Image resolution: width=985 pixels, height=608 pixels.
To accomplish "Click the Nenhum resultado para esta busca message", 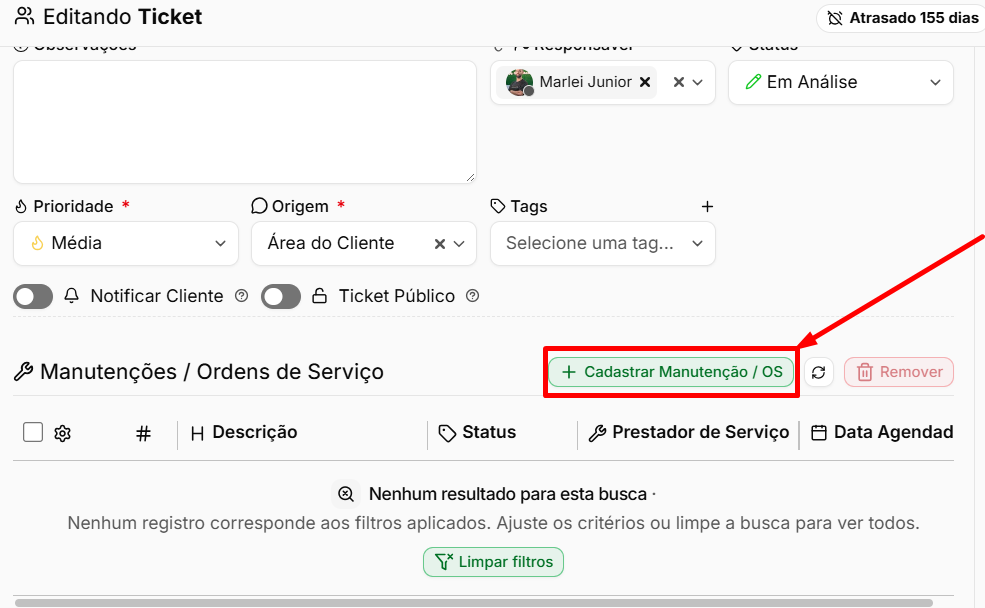I will point(508,494).
